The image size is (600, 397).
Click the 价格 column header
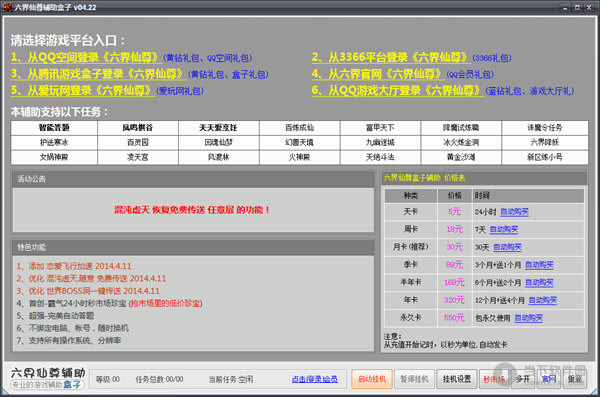point(454,196)
